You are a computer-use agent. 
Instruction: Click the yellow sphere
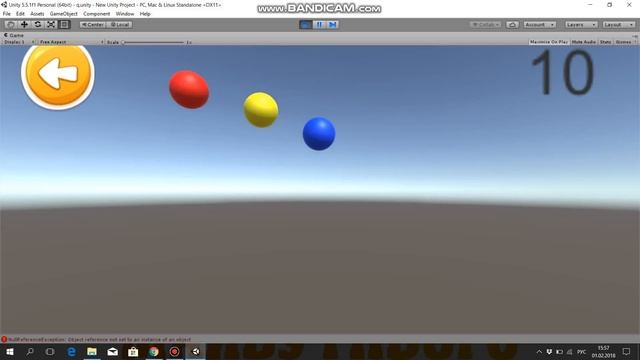point(261,110)
